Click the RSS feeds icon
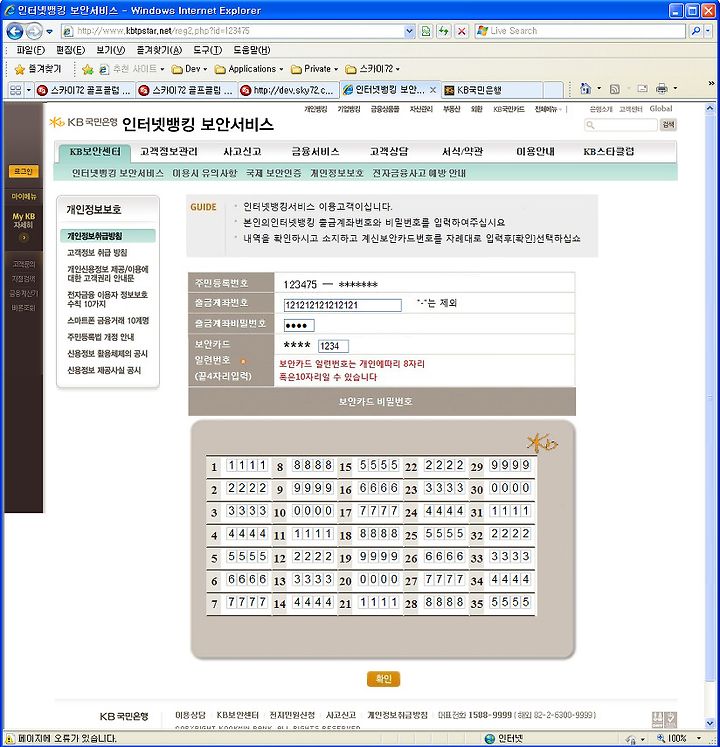The image size is (720, 747). (x=615, y=89)
